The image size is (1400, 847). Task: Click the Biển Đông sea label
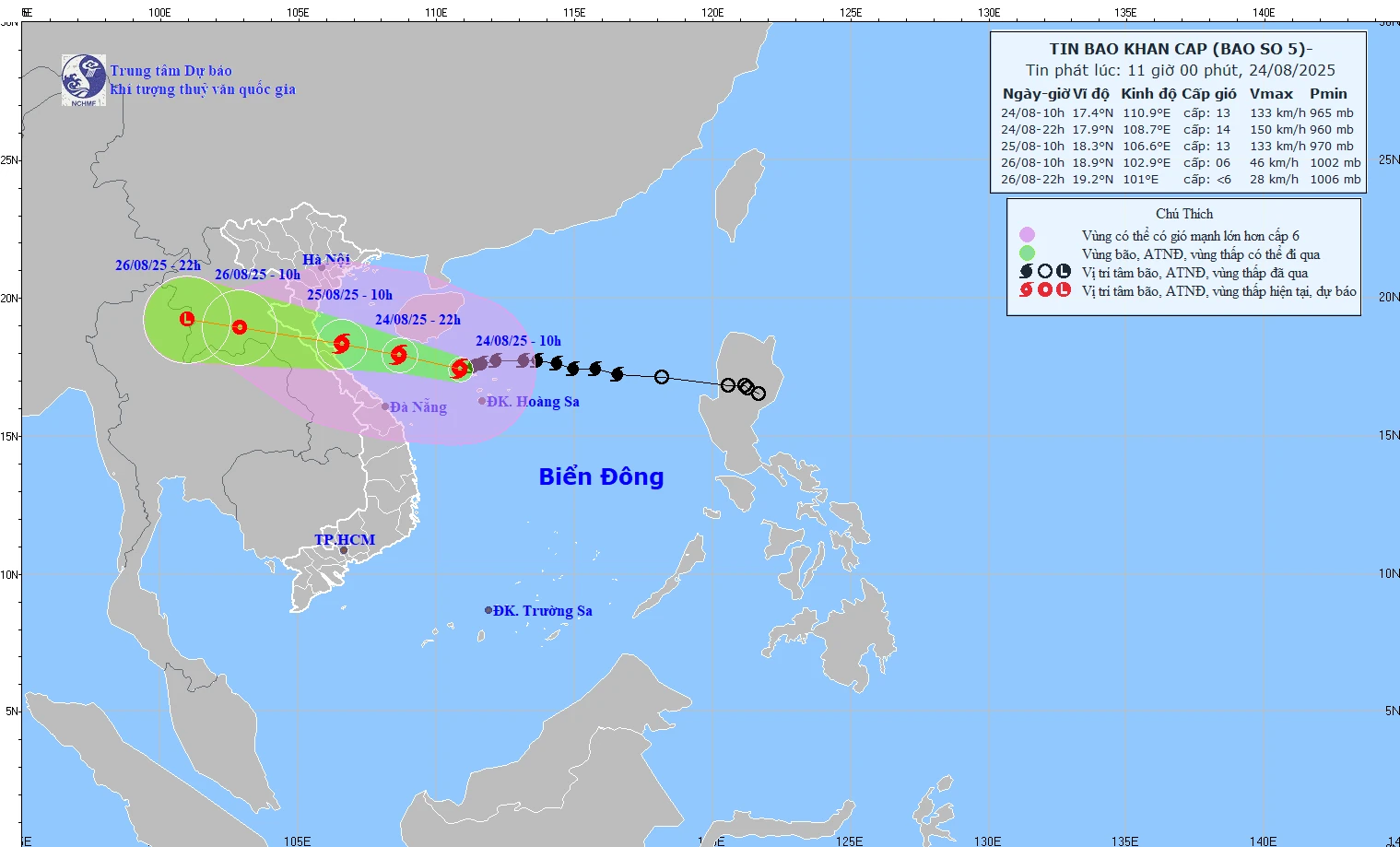(x=601, y=476)
